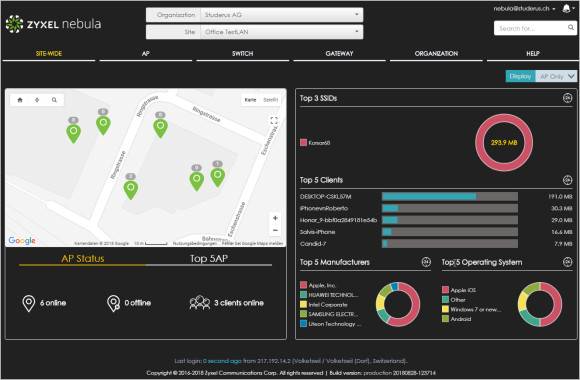Click the map locate crosshair icon
Image resolution: width=580 pixels, height=380 pixels.
coord(37,100)
